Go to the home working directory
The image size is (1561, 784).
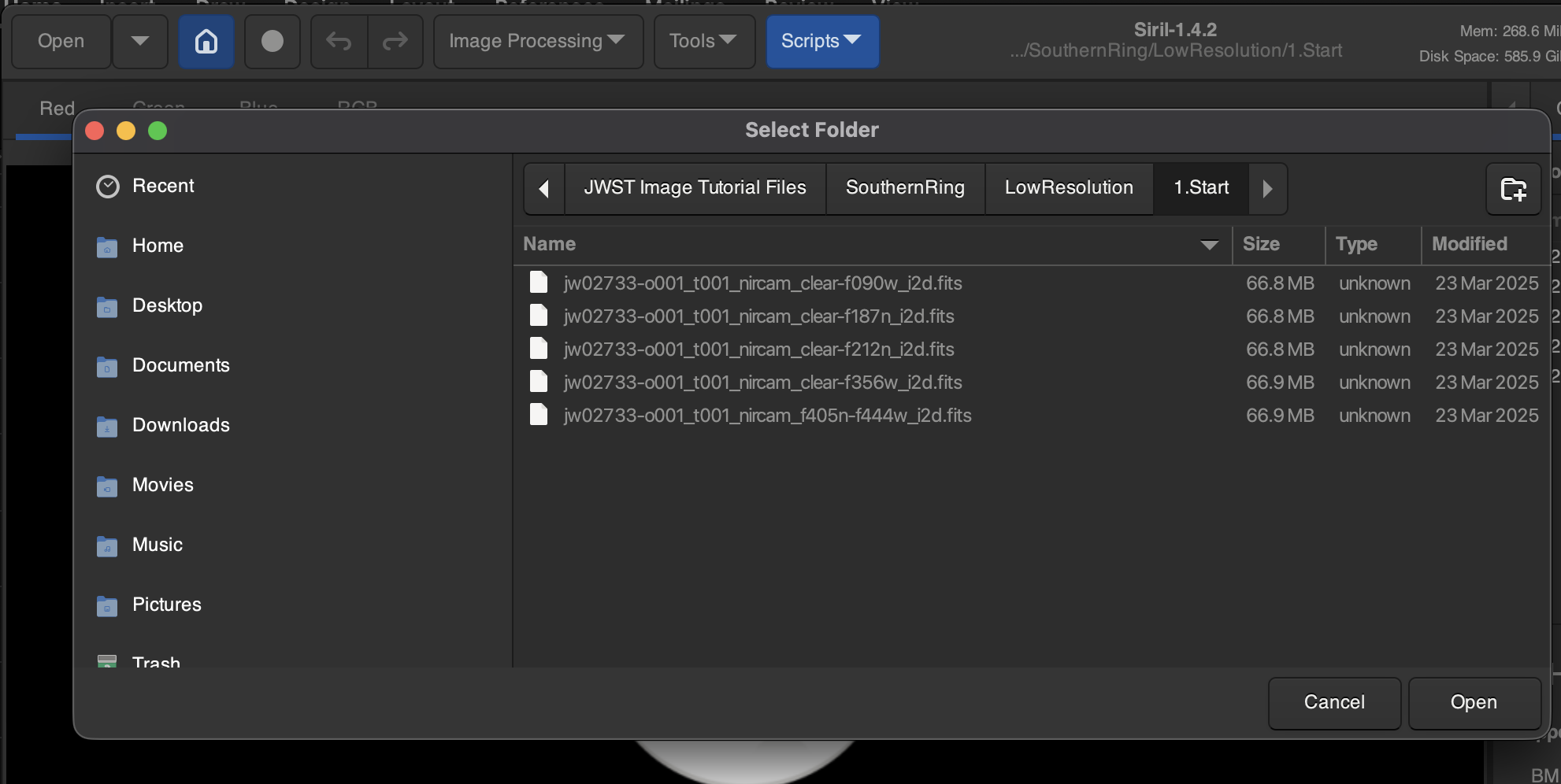(206, 41)
